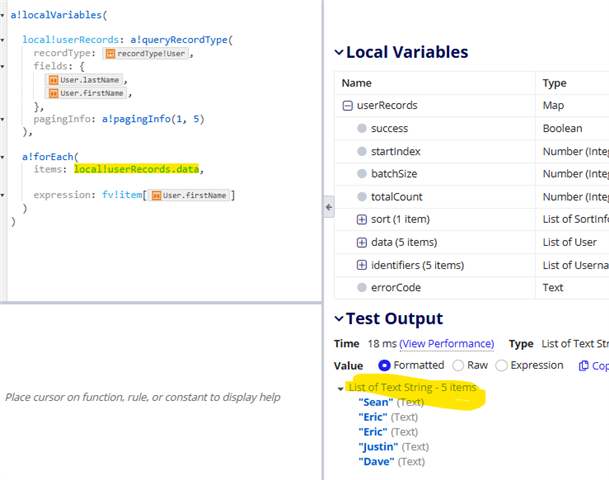Click the Copy icon in Test Output
Image resolution: width=609 pixels, height=480 pixels.
pos(584,366)
